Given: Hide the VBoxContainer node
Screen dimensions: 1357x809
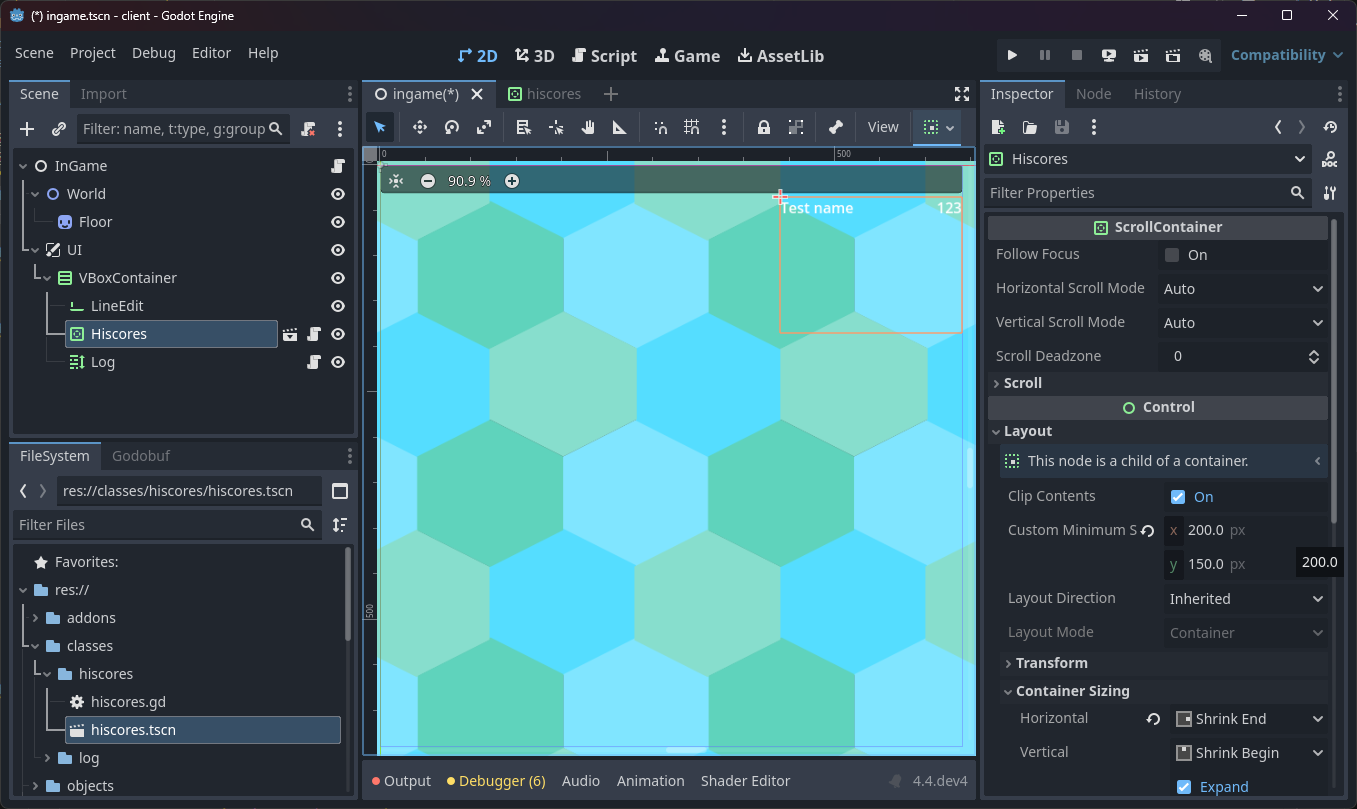Looking at the screenshot, I should [338, 278].
